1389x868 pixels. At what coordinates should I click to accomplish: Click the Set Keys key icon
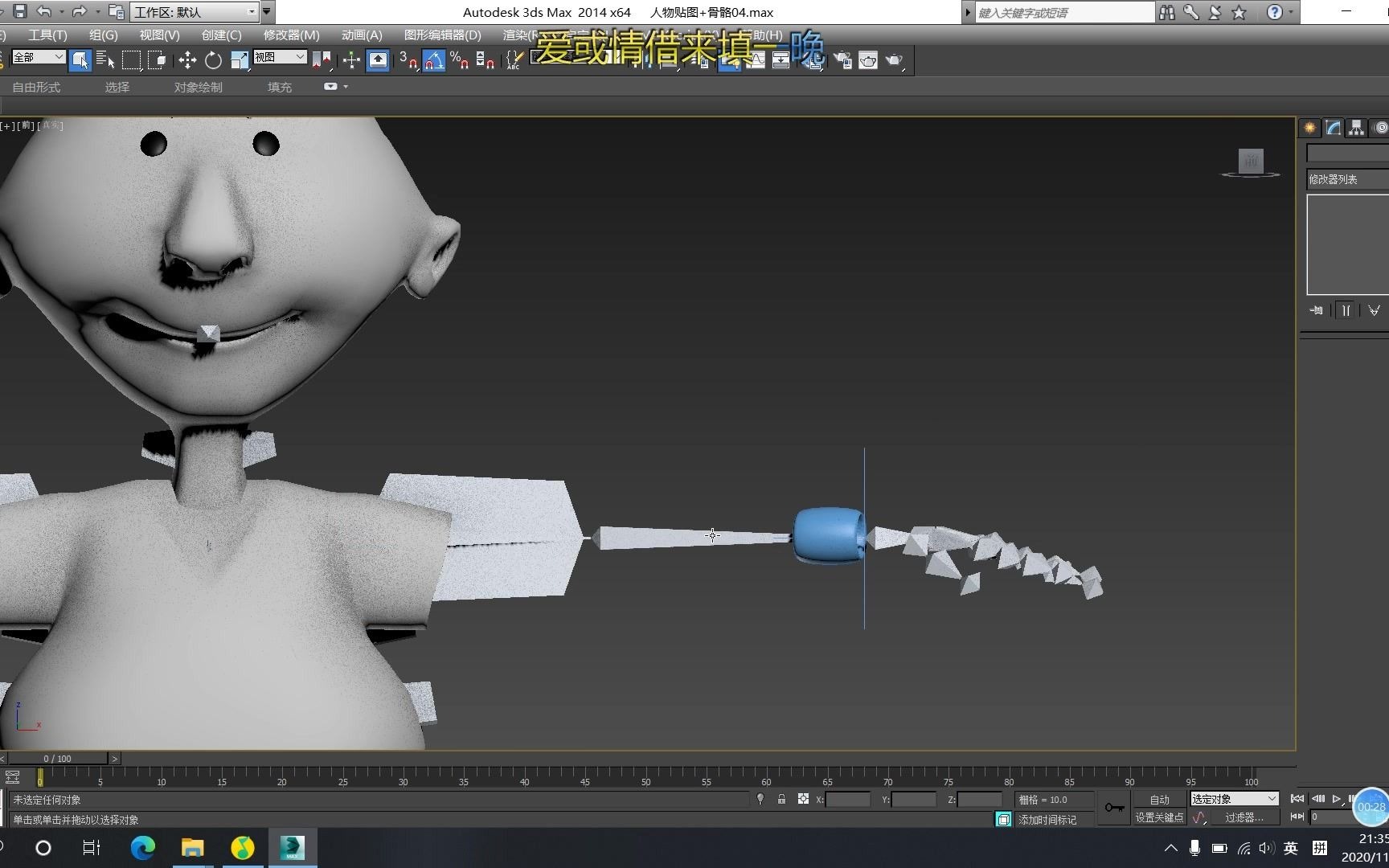coord(1114,808)
